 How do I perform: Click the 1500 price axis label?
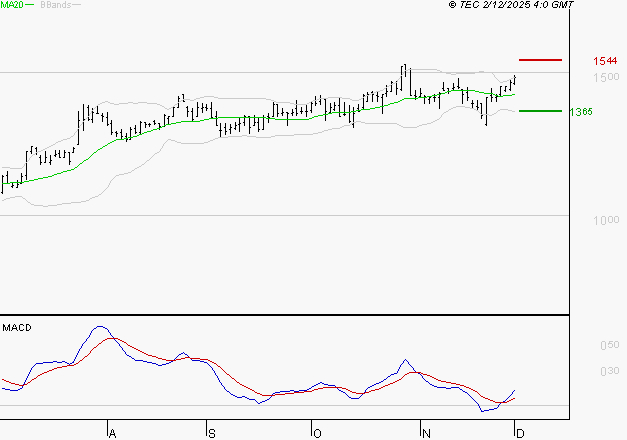606,77
